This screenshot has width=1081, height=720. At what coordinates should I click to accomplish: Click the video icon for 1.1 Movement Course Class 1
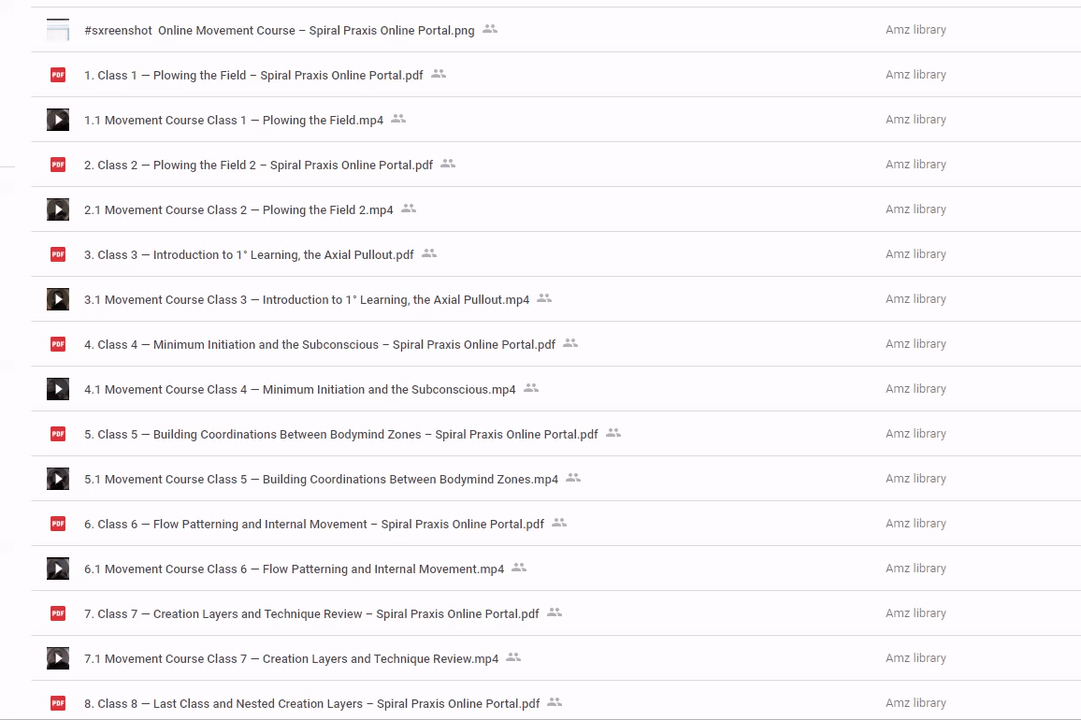coord(58,120)
